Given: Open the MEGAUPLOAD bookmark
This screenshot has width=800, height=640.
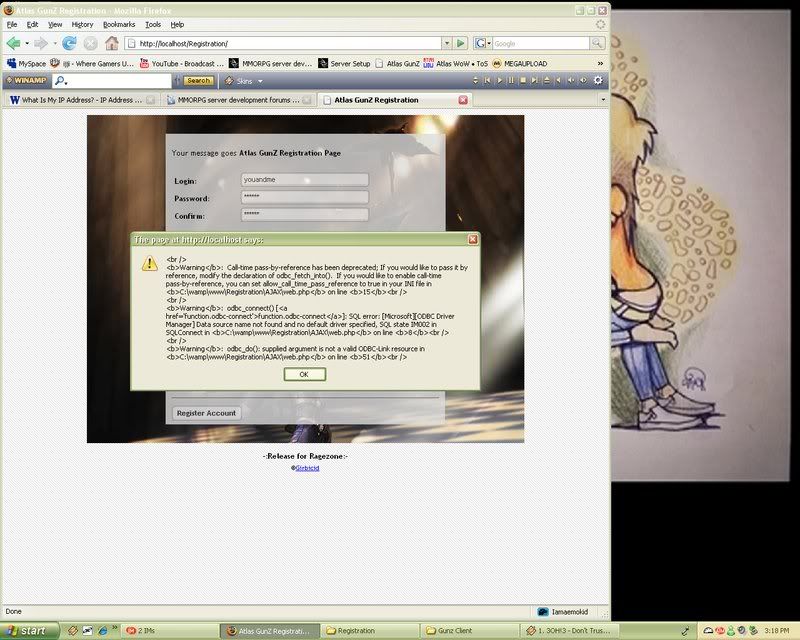Looking at the screenshot, I should (x=519, y=64).
